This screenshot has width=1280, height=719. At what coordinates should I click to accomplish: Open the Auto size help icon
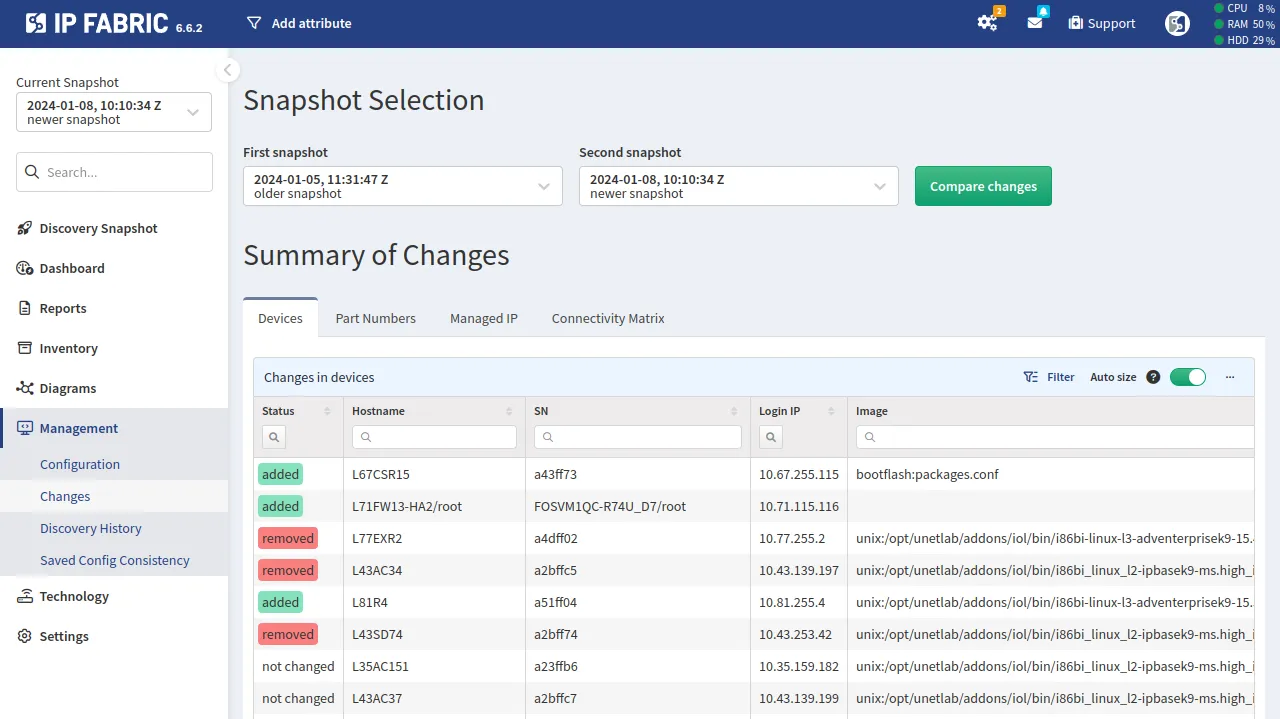1153,377
